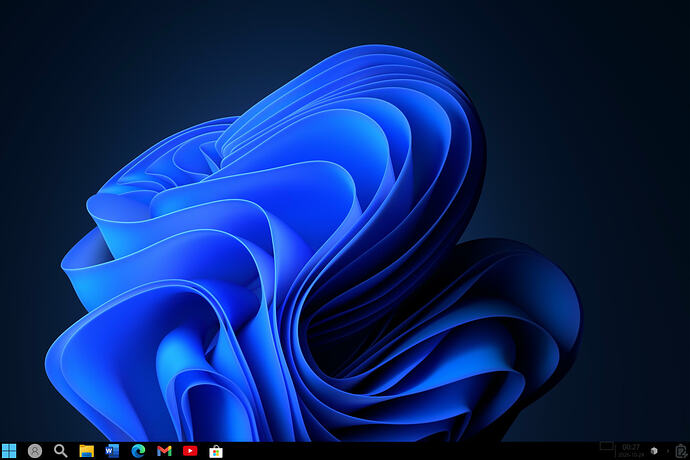Open clipboard icon in system tray
Viewport: 690px width, 460px height.
point(681,451)
